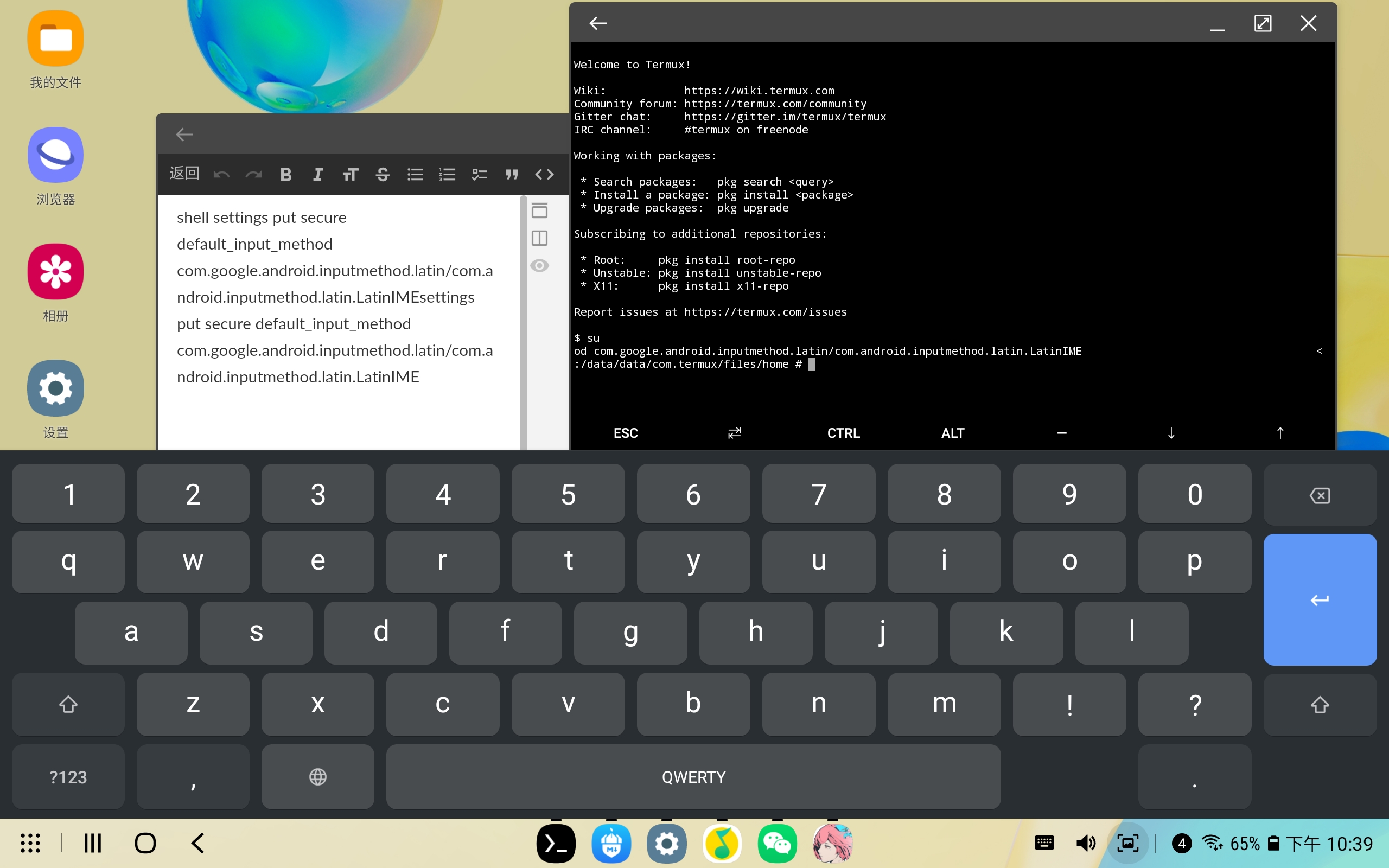Click the strikethrough formatting icon
1389x868 pixels.
[383, 174]
